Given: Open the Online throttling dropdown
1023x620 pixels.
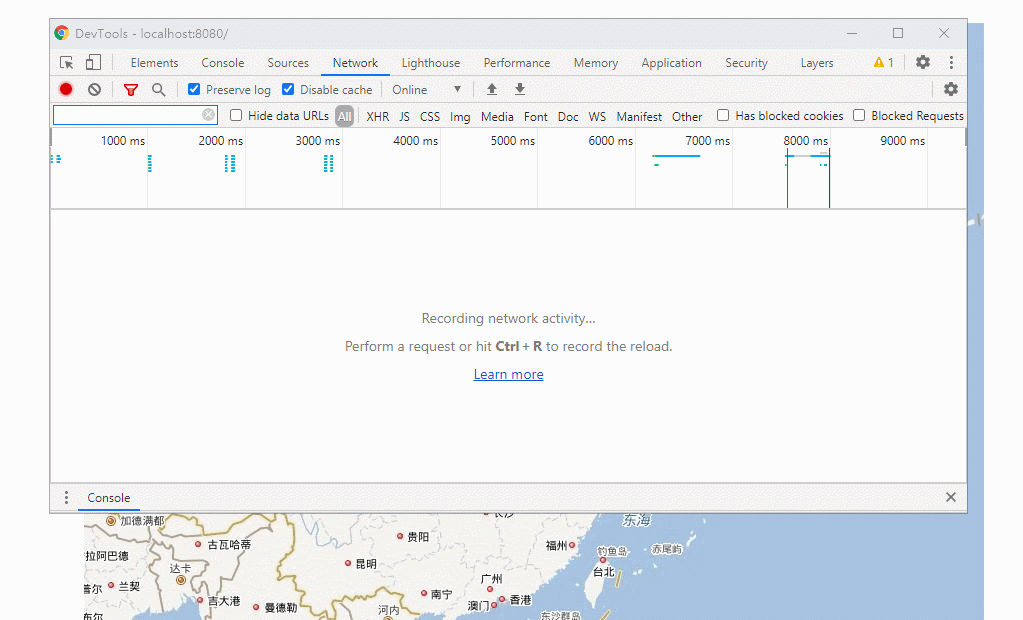Looking at the screenshot, I should (x=427, y=89).
